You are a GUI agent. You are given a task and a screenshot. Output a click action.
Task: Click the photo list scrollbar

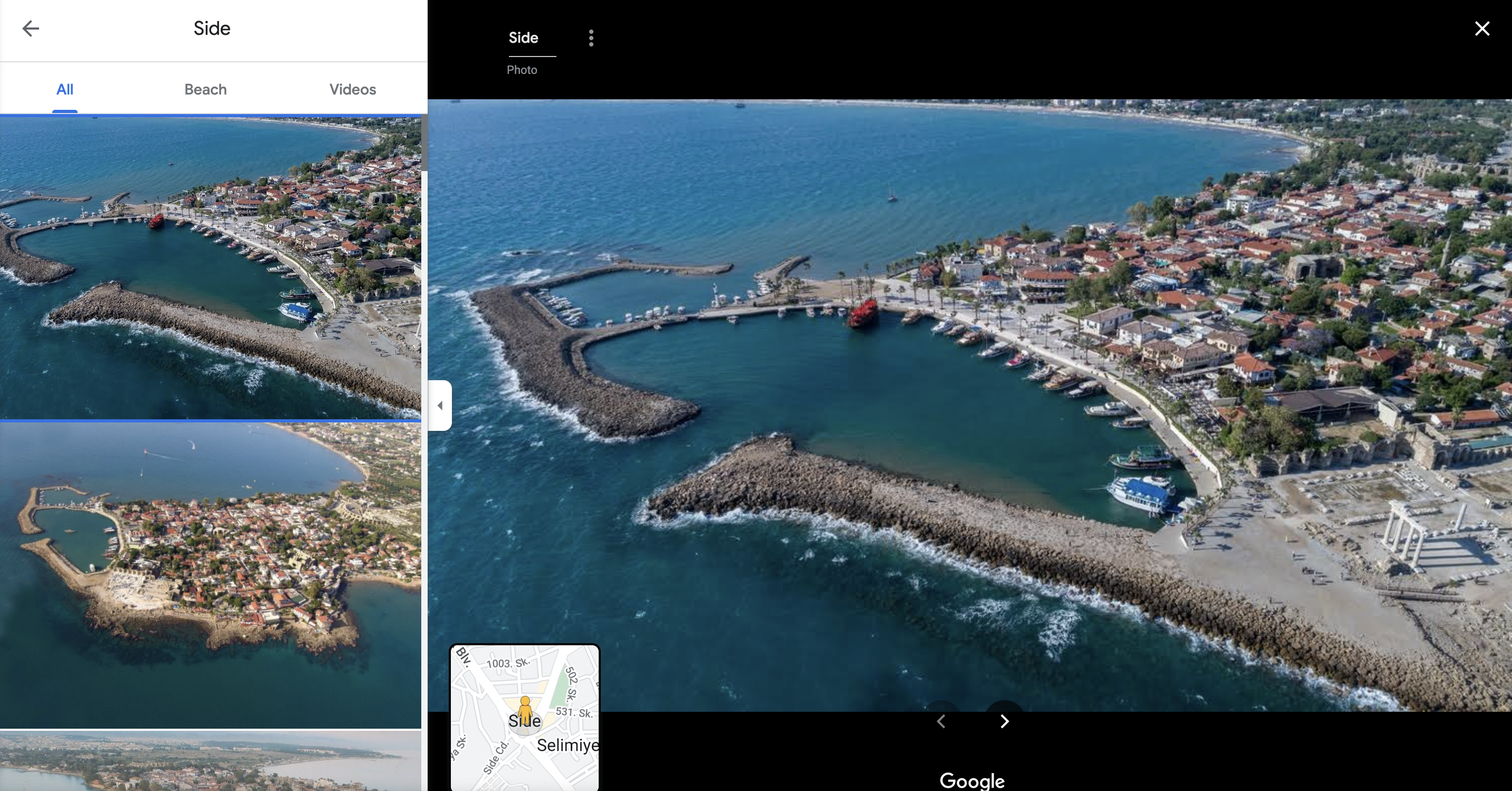tap(424, 144)
